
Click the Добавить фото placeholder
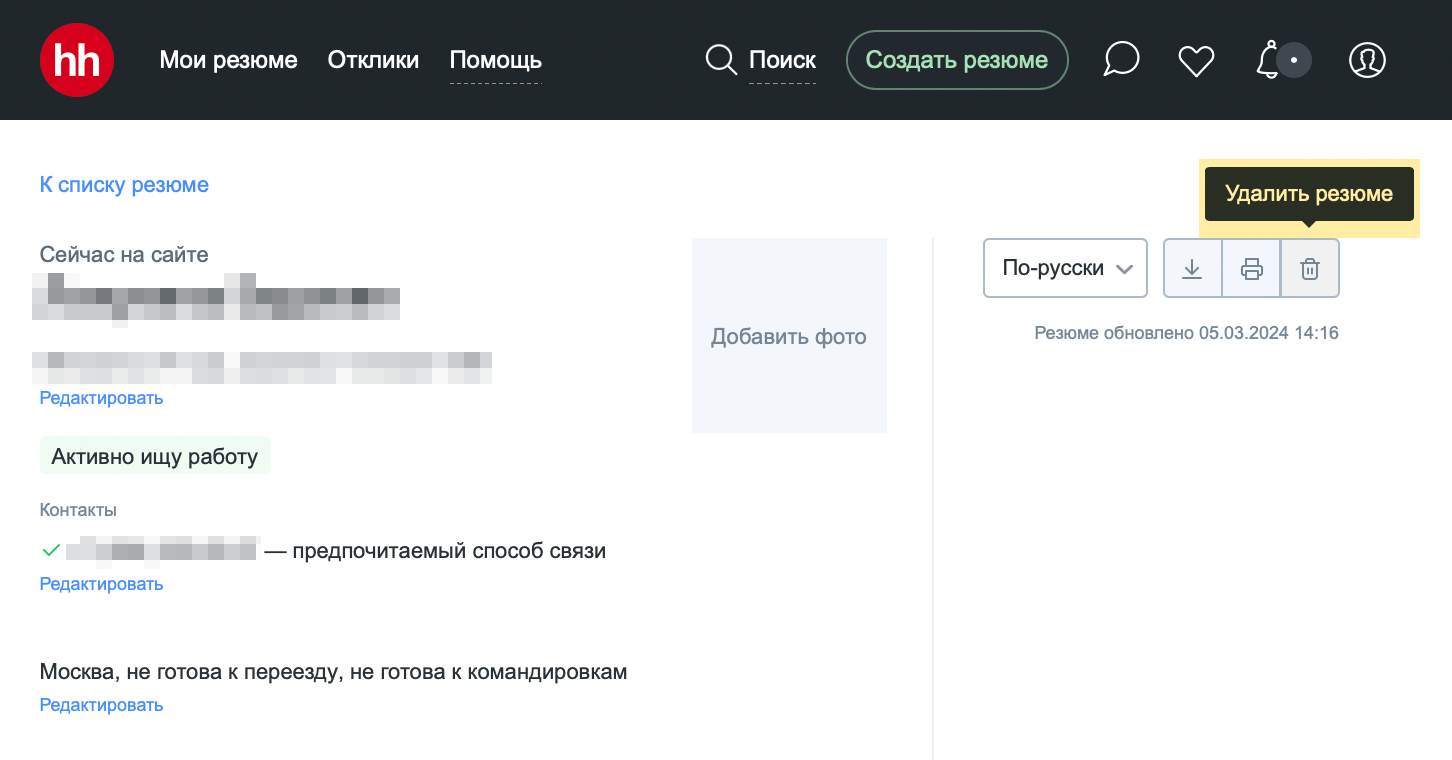(x=789, y=336)
